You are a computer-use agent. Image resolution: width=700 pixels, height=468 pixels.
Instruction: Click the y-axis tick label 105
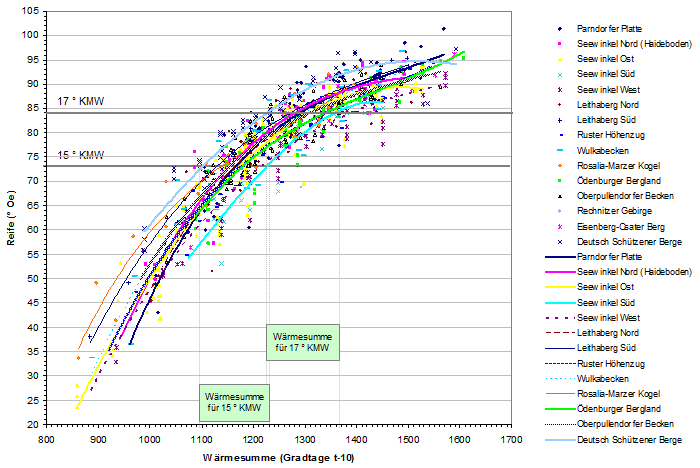tap(30, 11)
